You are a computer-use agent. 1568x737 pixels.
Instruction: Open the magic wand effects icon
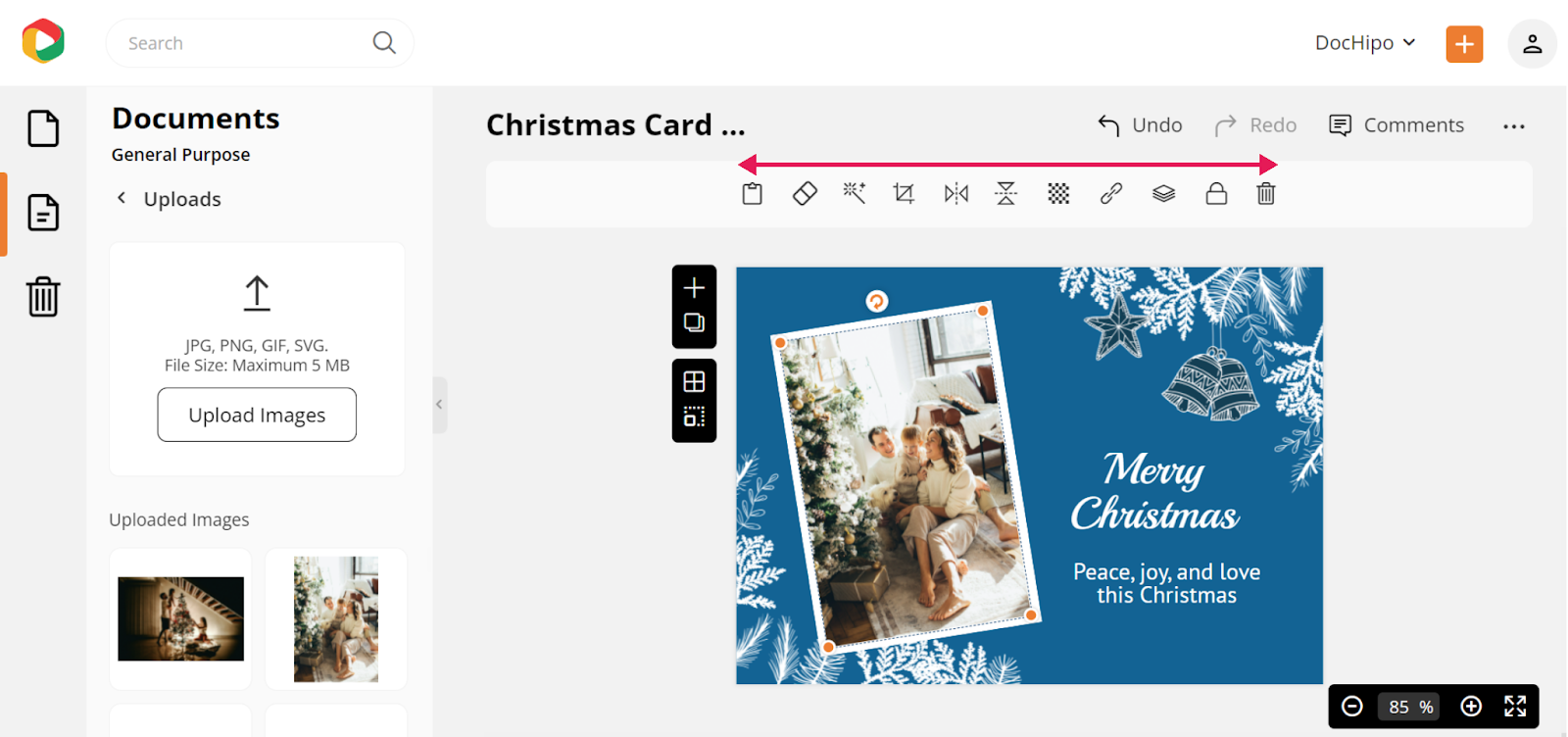[x=855, y=193]
